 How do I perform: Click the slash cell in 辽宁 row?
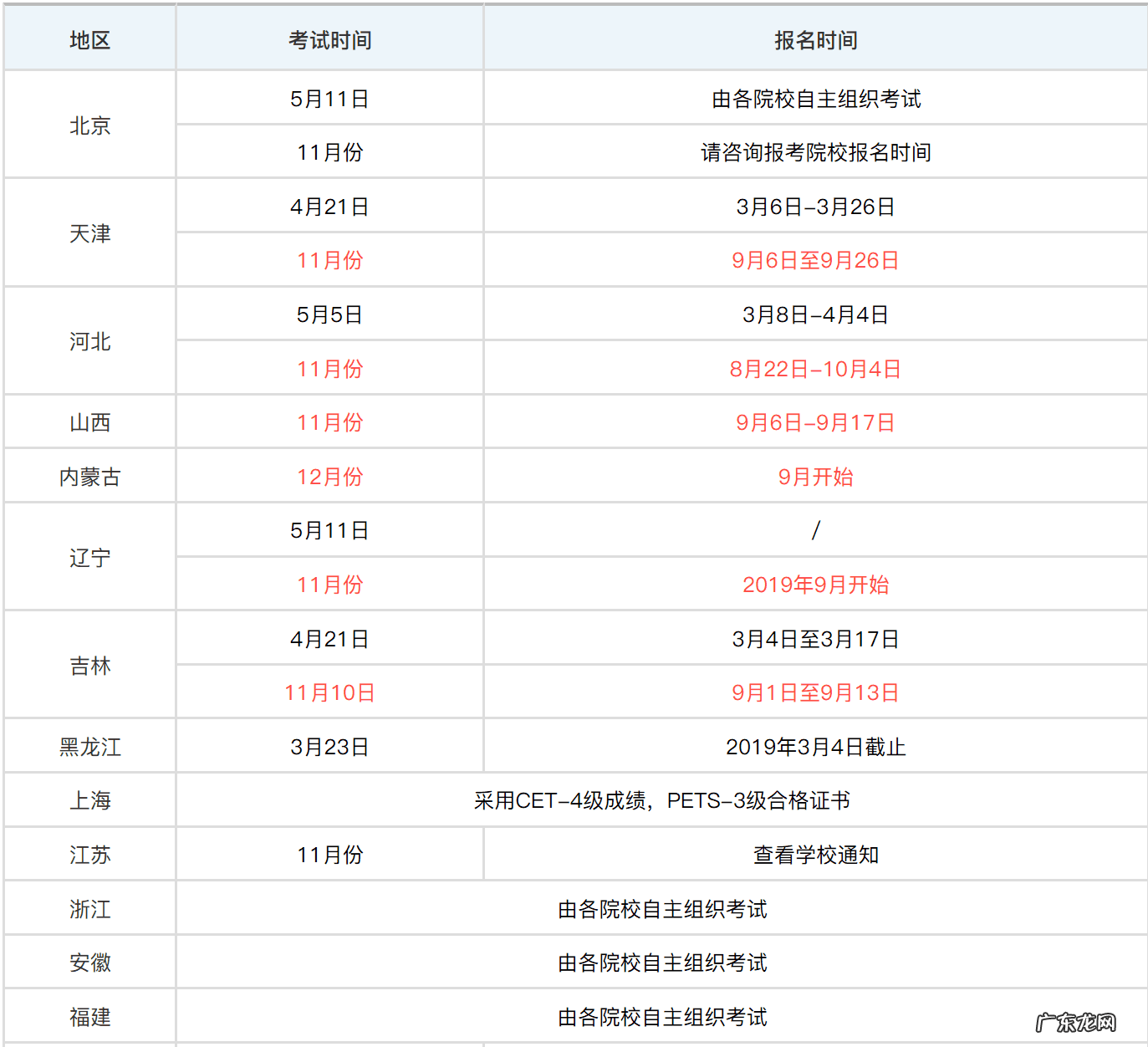[815, 530]
